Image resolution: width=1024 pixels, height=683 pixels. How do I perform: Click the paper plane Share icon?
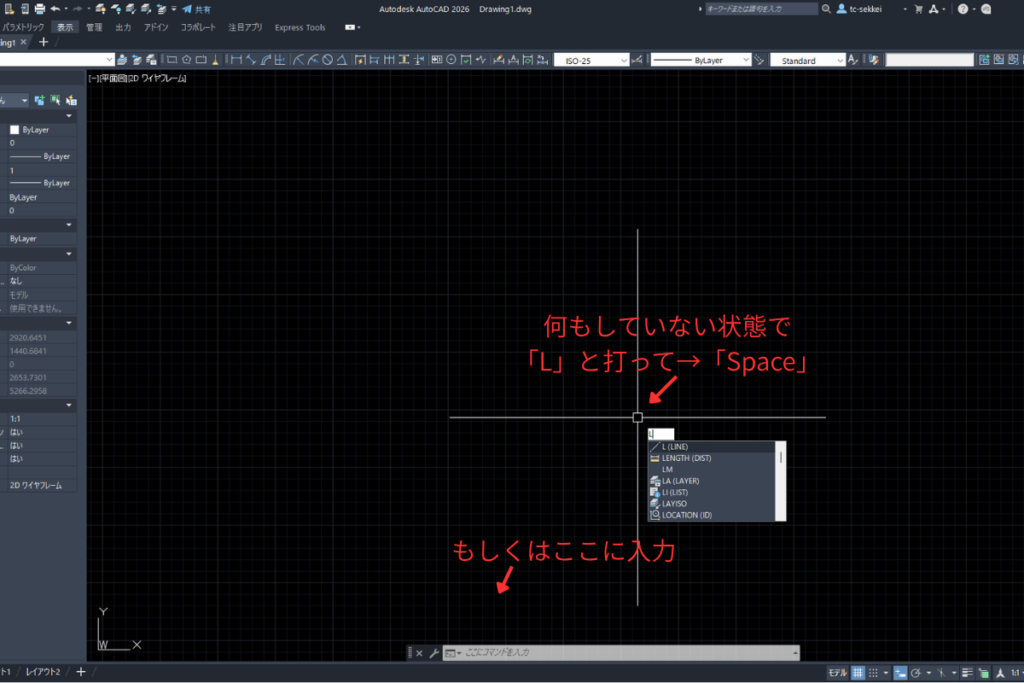point(187,9)
